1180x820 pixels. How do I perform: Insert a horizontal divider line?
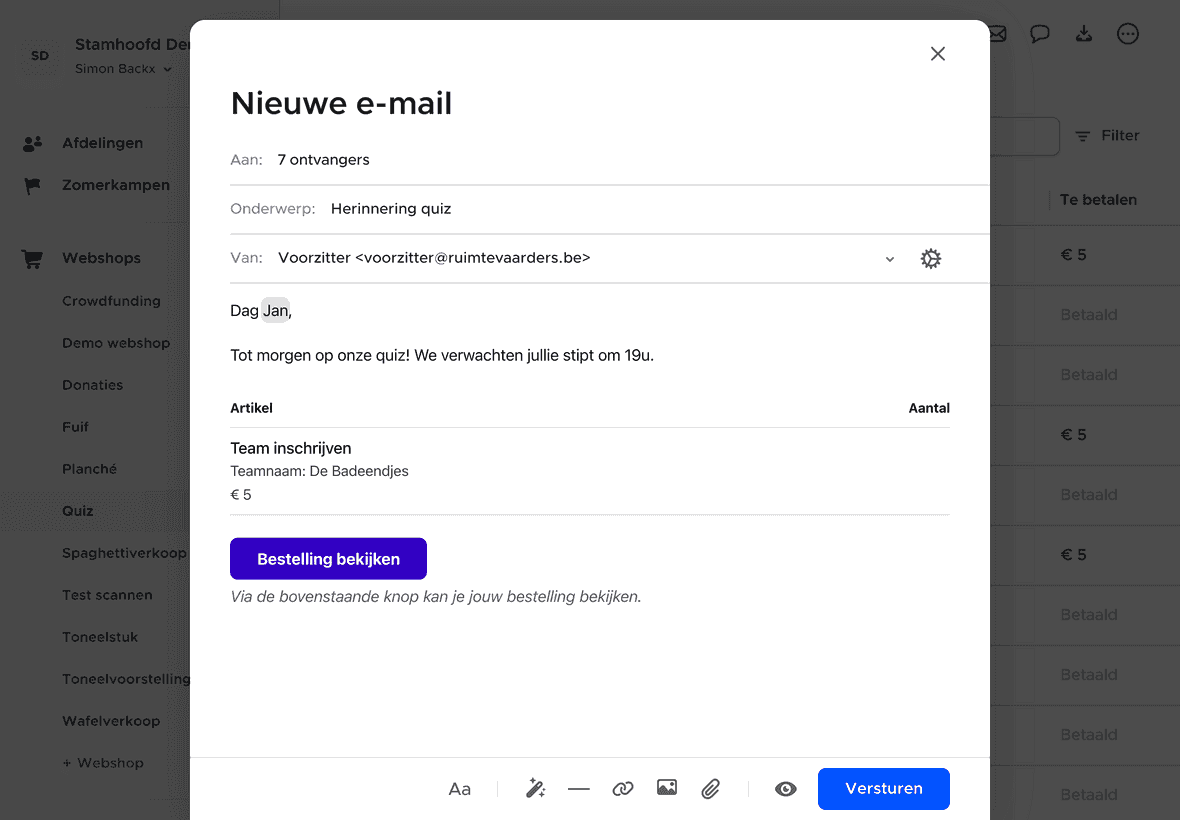click(x=579, y=789)
